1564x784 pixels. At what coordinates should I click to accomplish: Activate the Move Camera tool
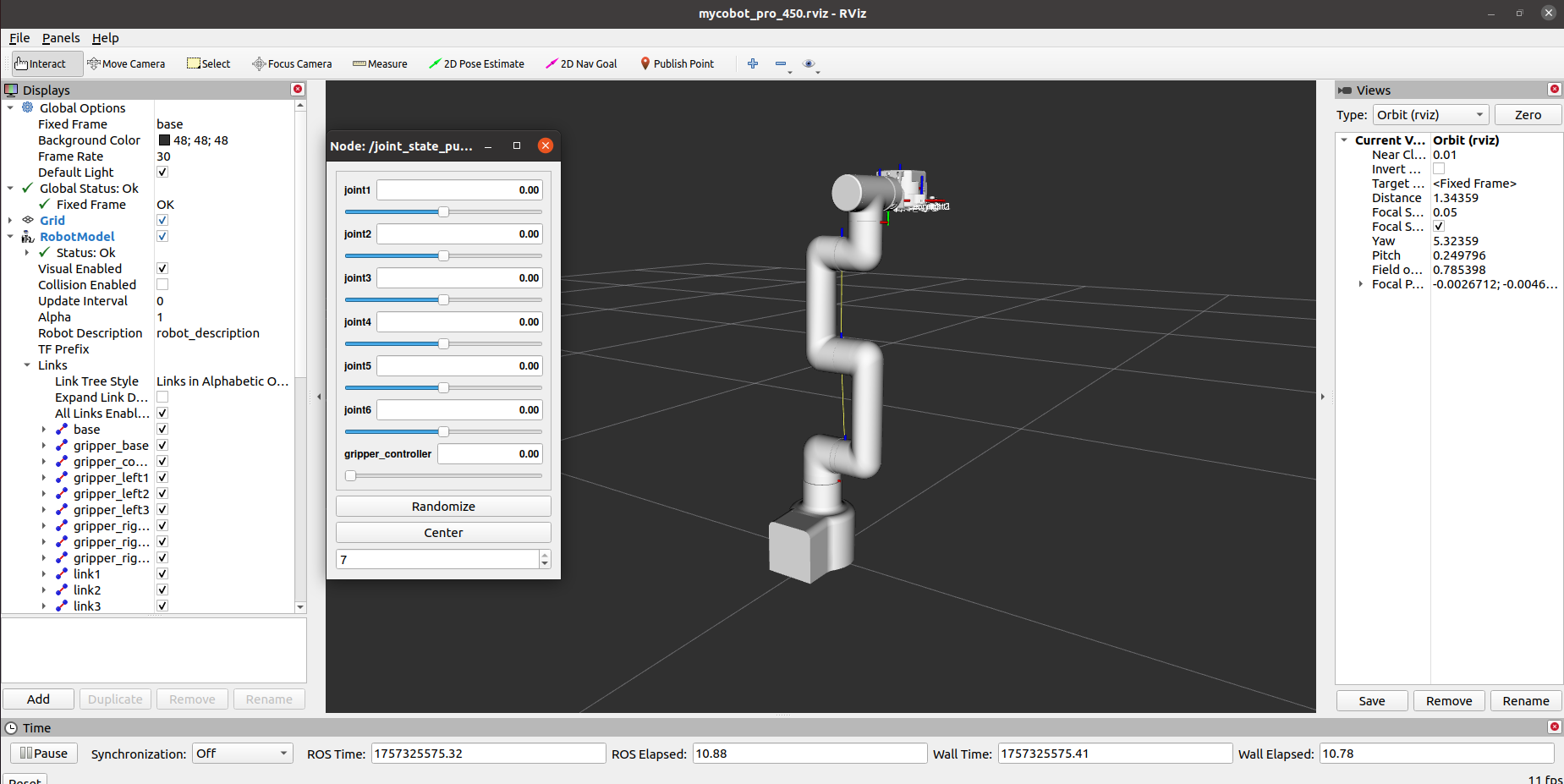click(126, 63)
